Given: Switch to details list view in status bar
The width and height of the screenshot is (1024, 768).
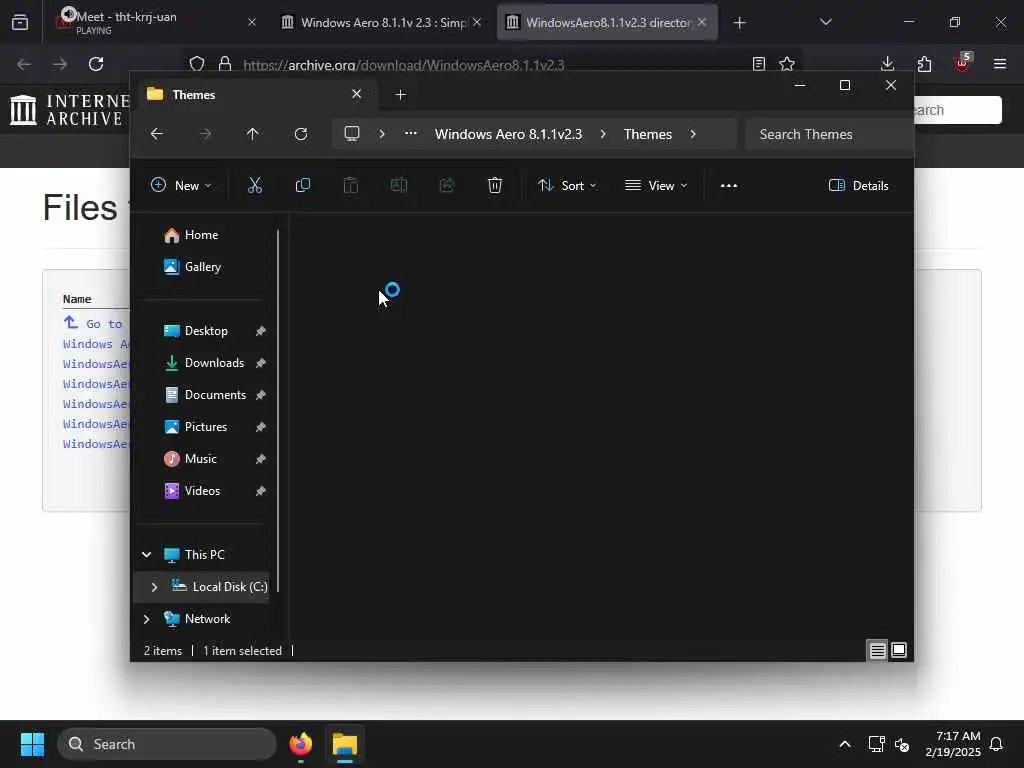Looking at the screenshot, I should coord(877,650).
